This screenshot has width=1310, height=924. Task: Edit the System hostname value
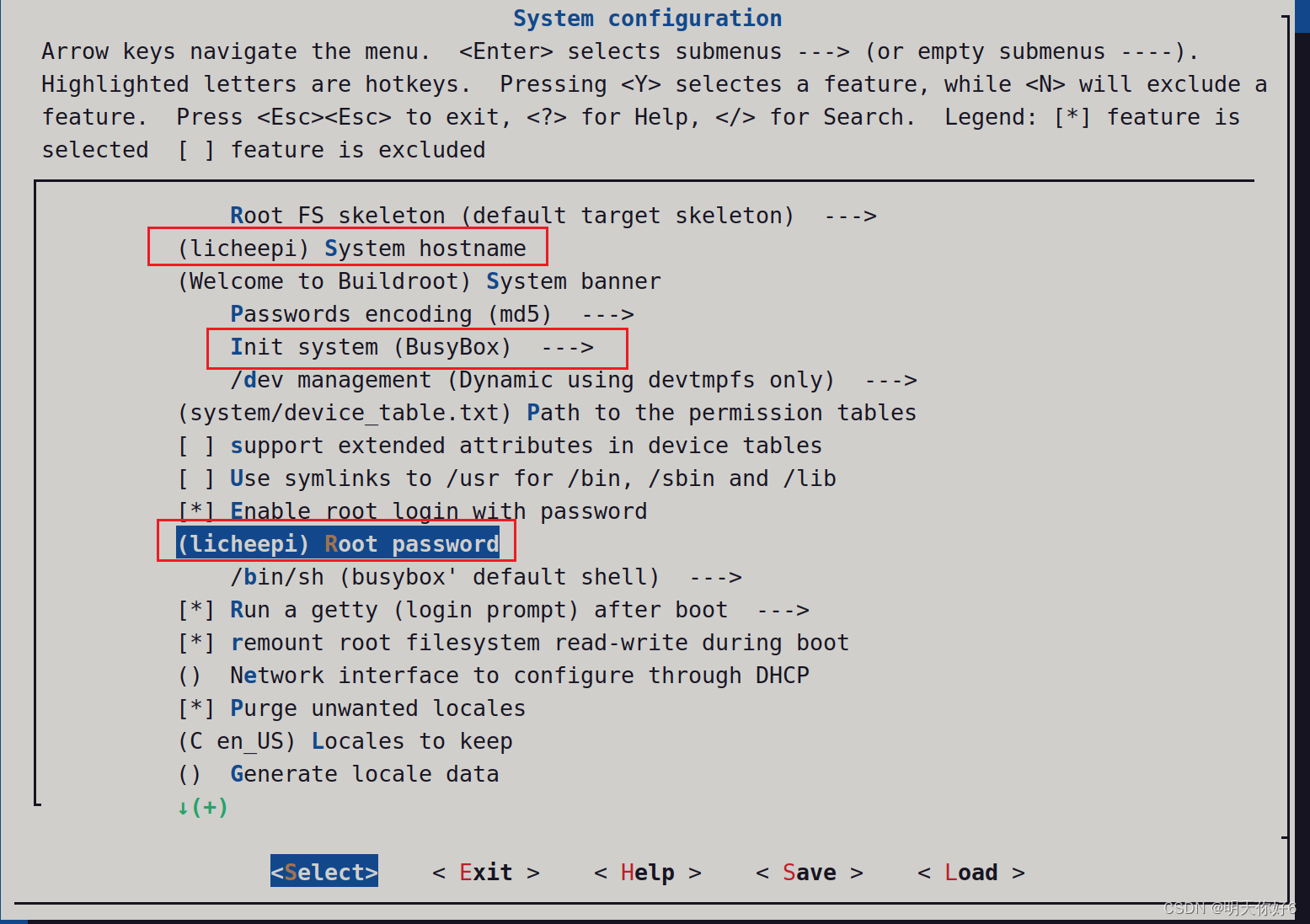coord(350,248)
